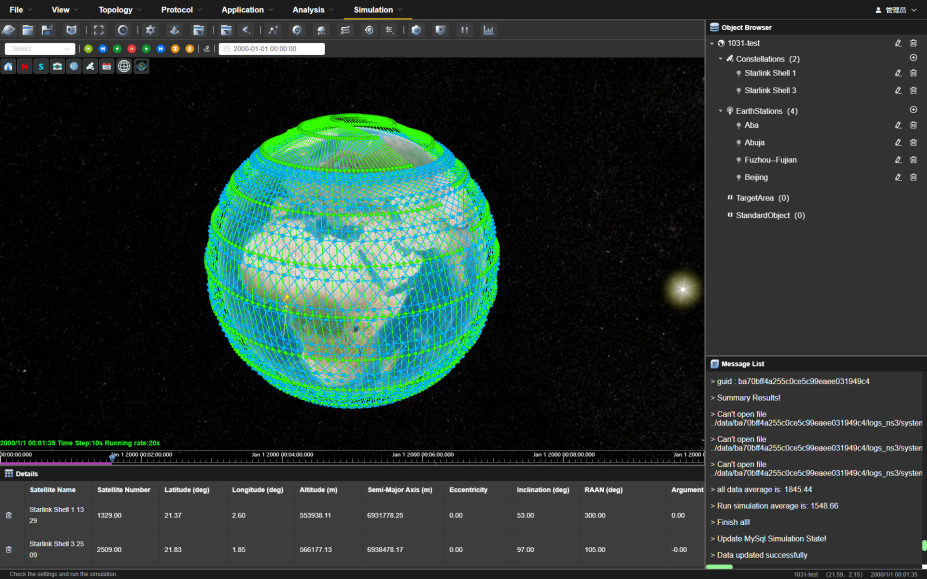Click the simulation date time input field

(272, 48)
